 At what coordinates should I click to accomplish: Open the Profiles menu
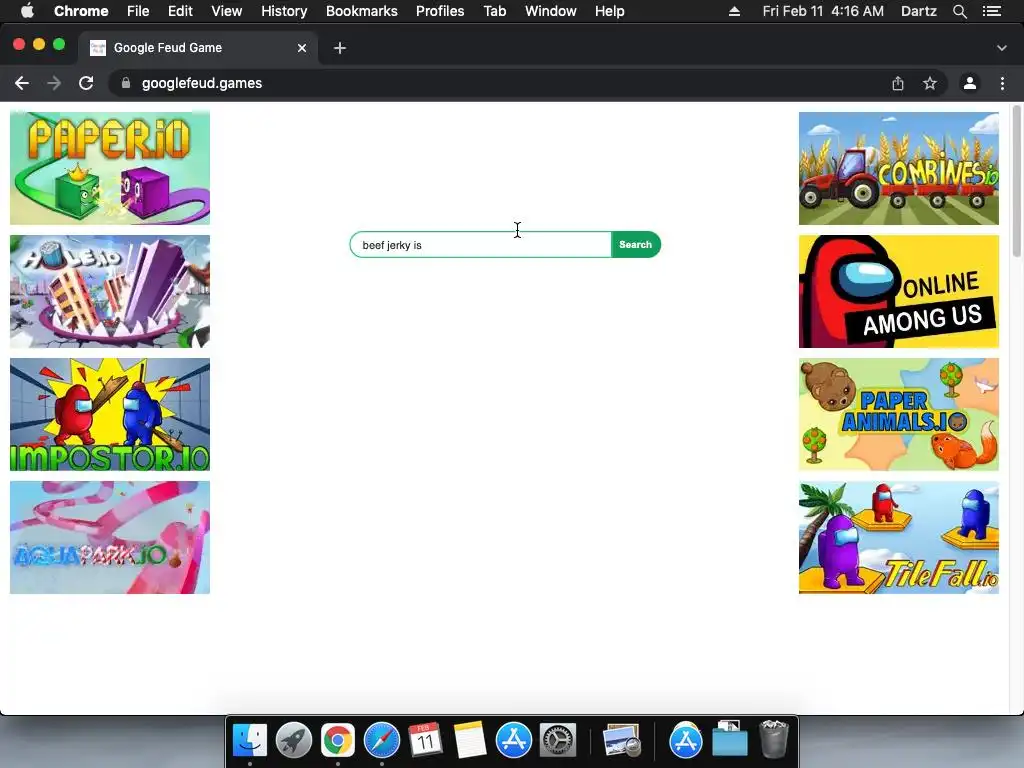point(440,11)
